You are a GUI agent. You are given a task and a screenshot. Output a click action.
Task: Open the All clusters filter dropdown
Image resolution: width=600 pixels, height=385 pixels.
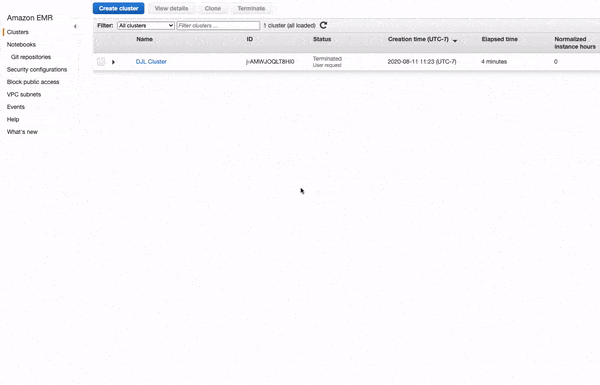click(x=146, y=26)
